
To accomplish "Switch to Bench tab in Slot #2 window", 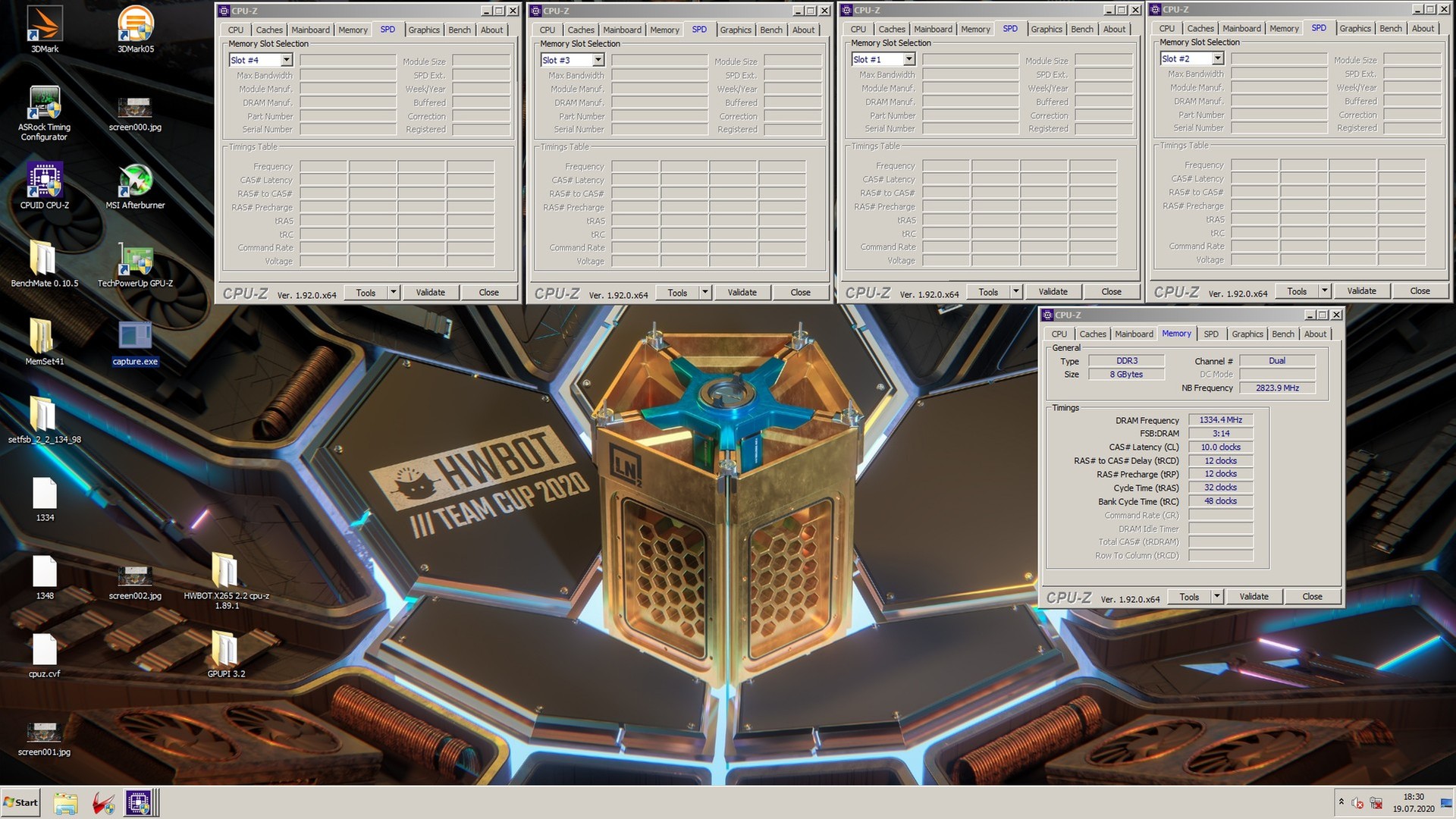I will click(1390, 28).
